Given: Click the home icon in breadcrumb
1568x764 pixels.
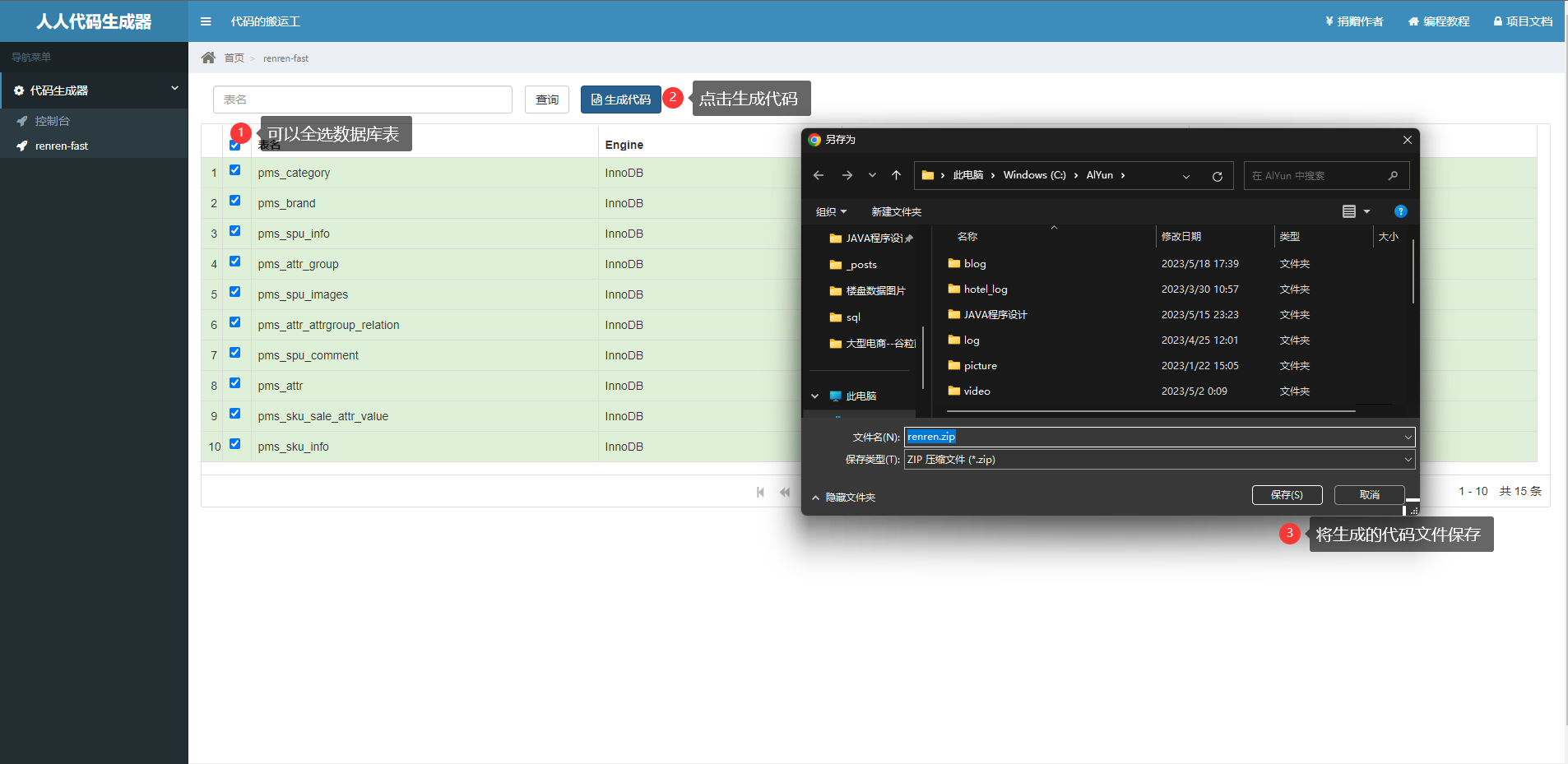Looking at the screenshot, I should point(208,58).
